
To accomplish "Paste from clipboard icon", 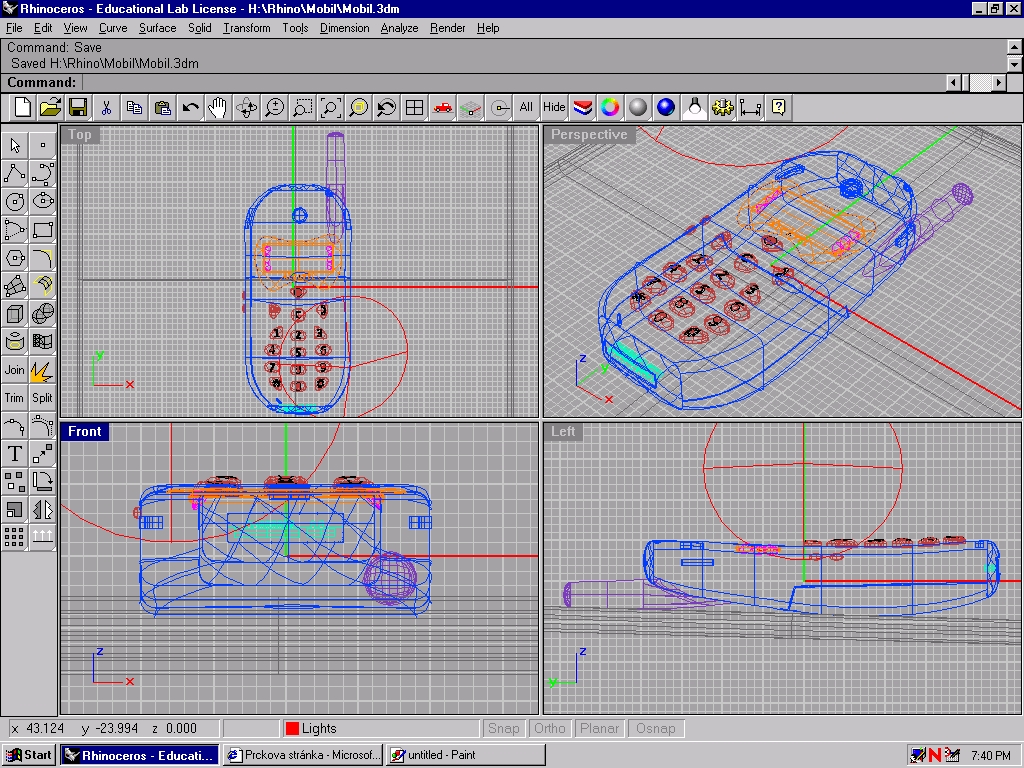I will pyautogui.click(x=163, y=108).
